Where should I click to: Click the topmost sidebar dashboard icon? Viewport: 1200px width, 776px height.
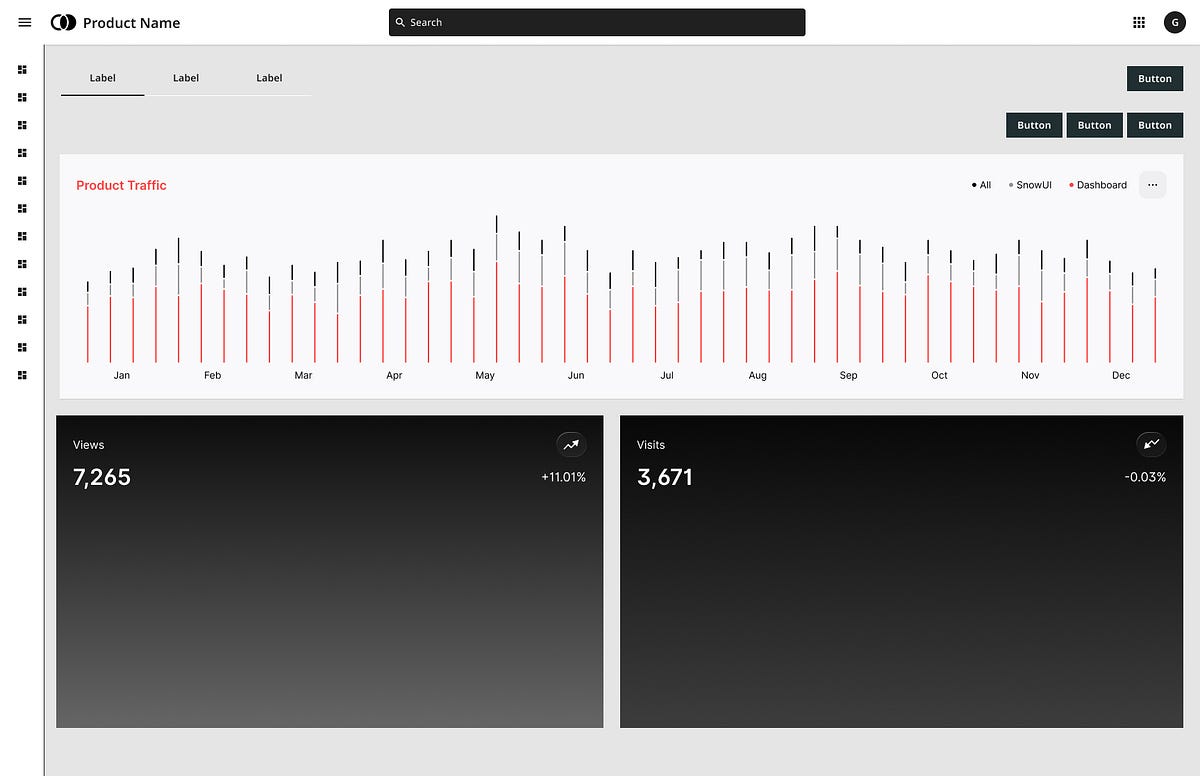pos(22,69)
